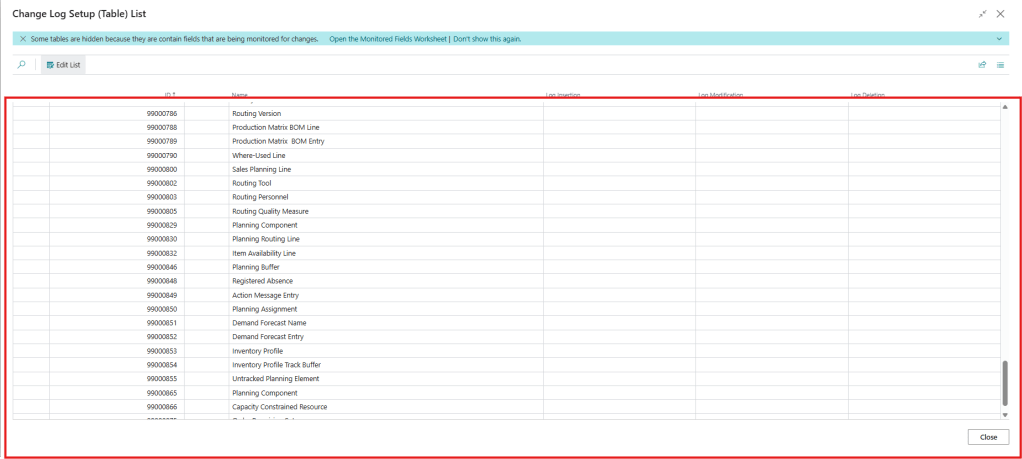Click the Log Insertion column header
Screen dimensions: 1022x459
[563, 95]
